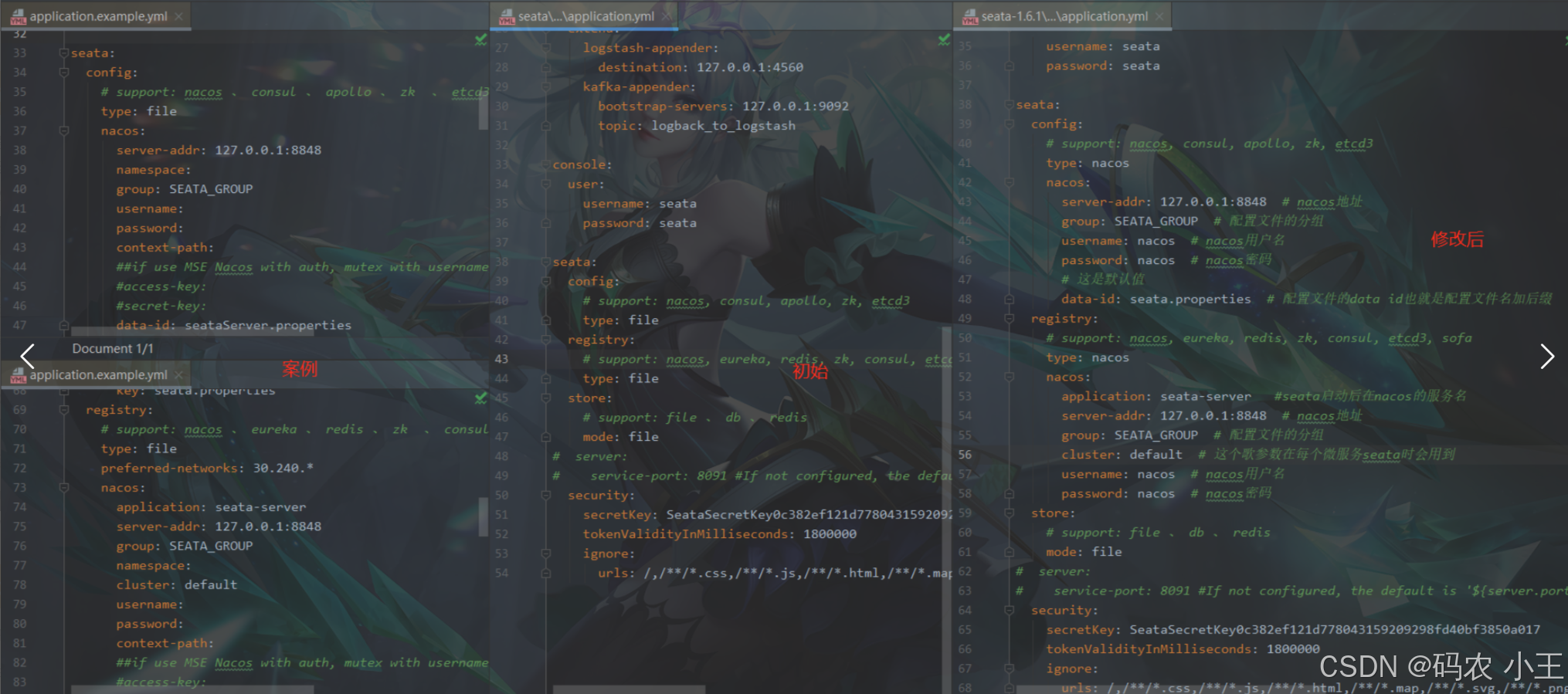Click line 'application: seata-server' at line 74
Screen dimensions: 1568x694
[x=211, y=507]
